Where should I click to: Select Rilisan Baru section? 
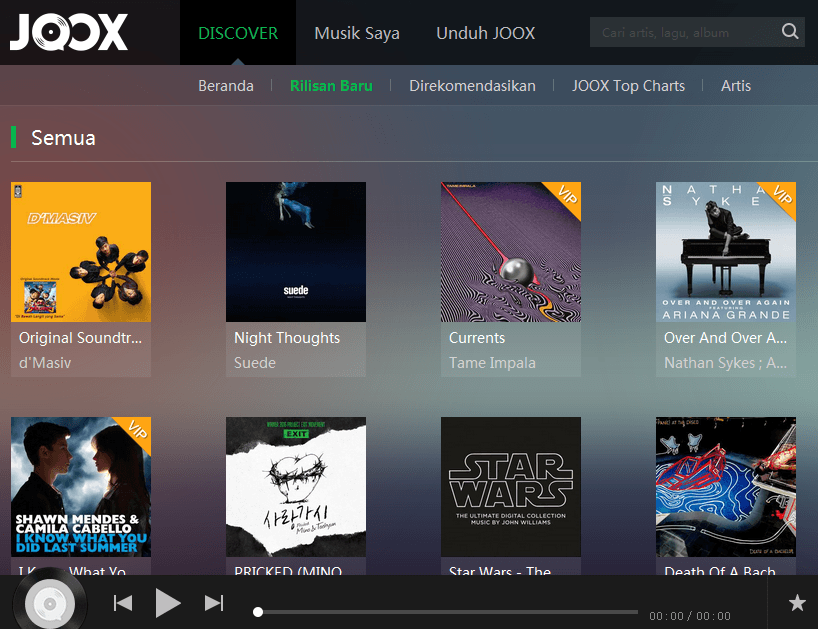point(331,86)
